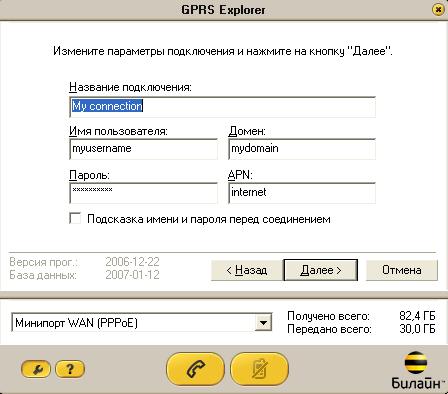This screenshot has width=448, height=394.
Task: Click the label Домен:
Action: pos(247,131)
